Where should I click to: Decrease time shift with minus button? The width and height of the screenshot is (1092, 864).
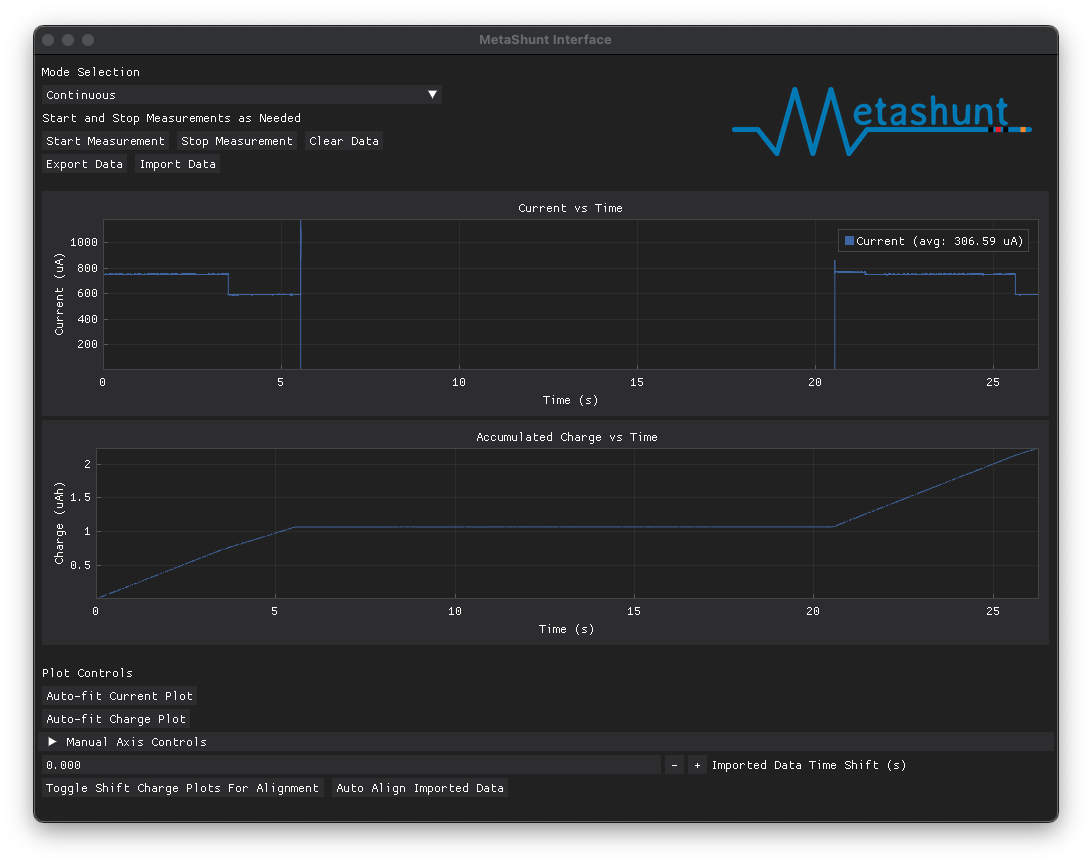click(674, 765)
